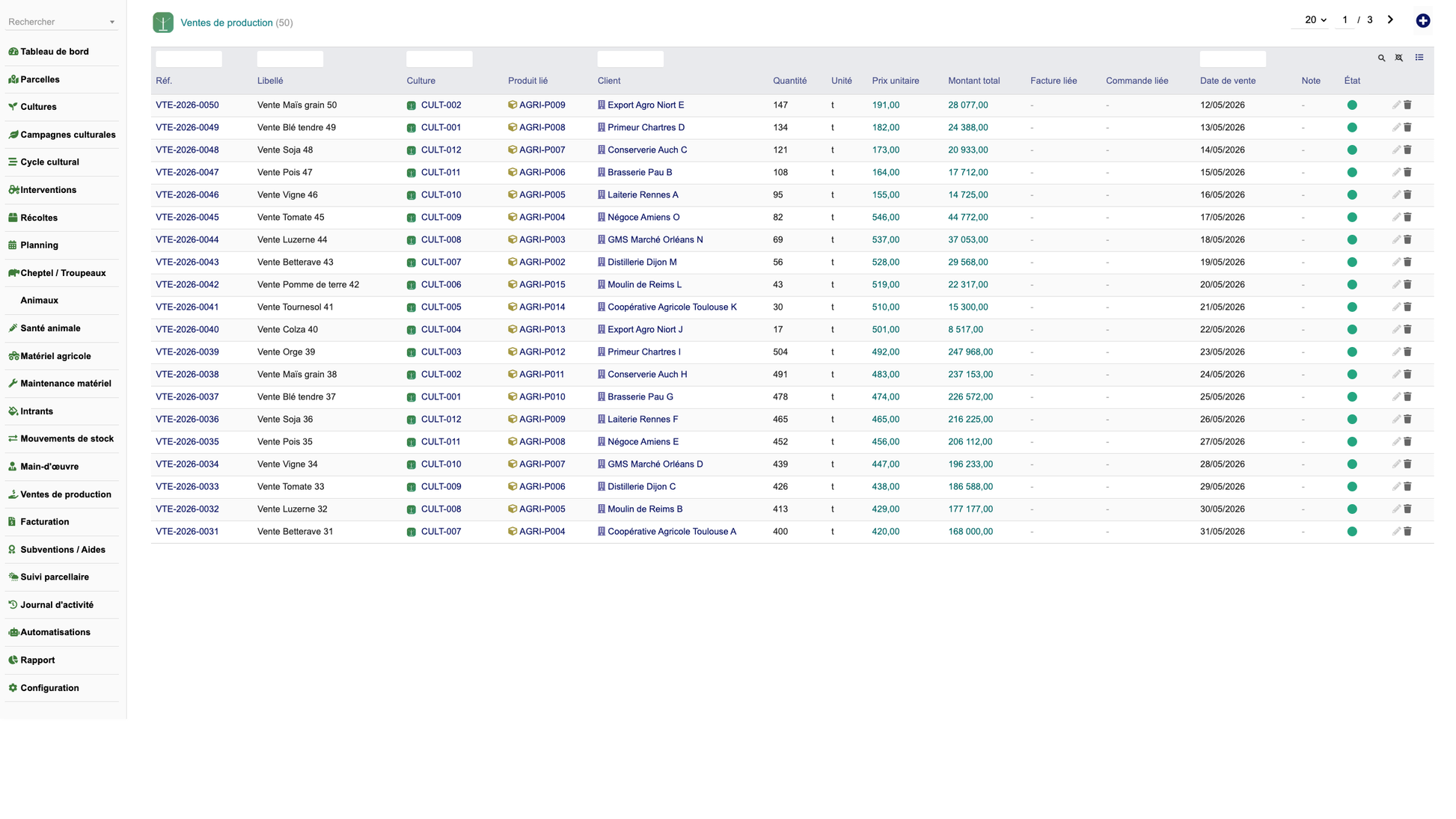Click the Réf. filter input field
The width and height of the screenshot is (1456, 819).
pyautogui.click(x=189, y=58)
